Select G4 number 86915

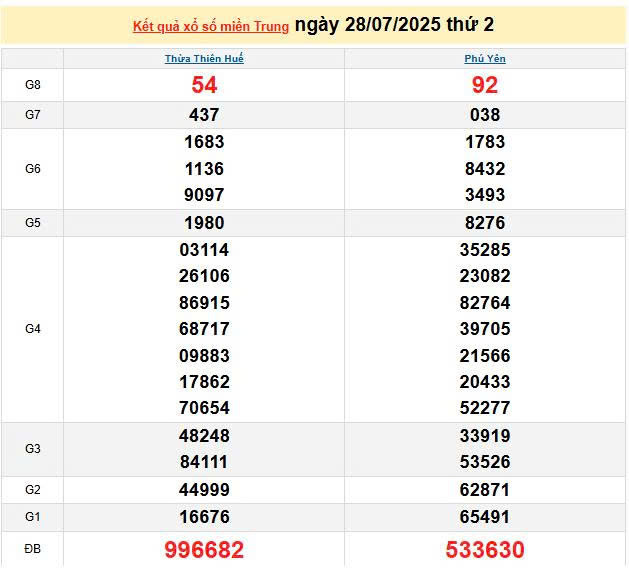coord(204,303)
